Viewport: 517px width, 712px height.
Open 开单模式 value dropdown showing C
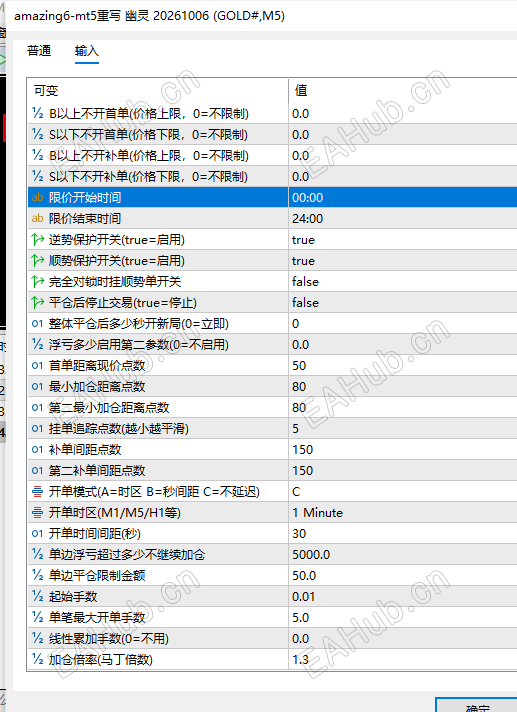403,491
